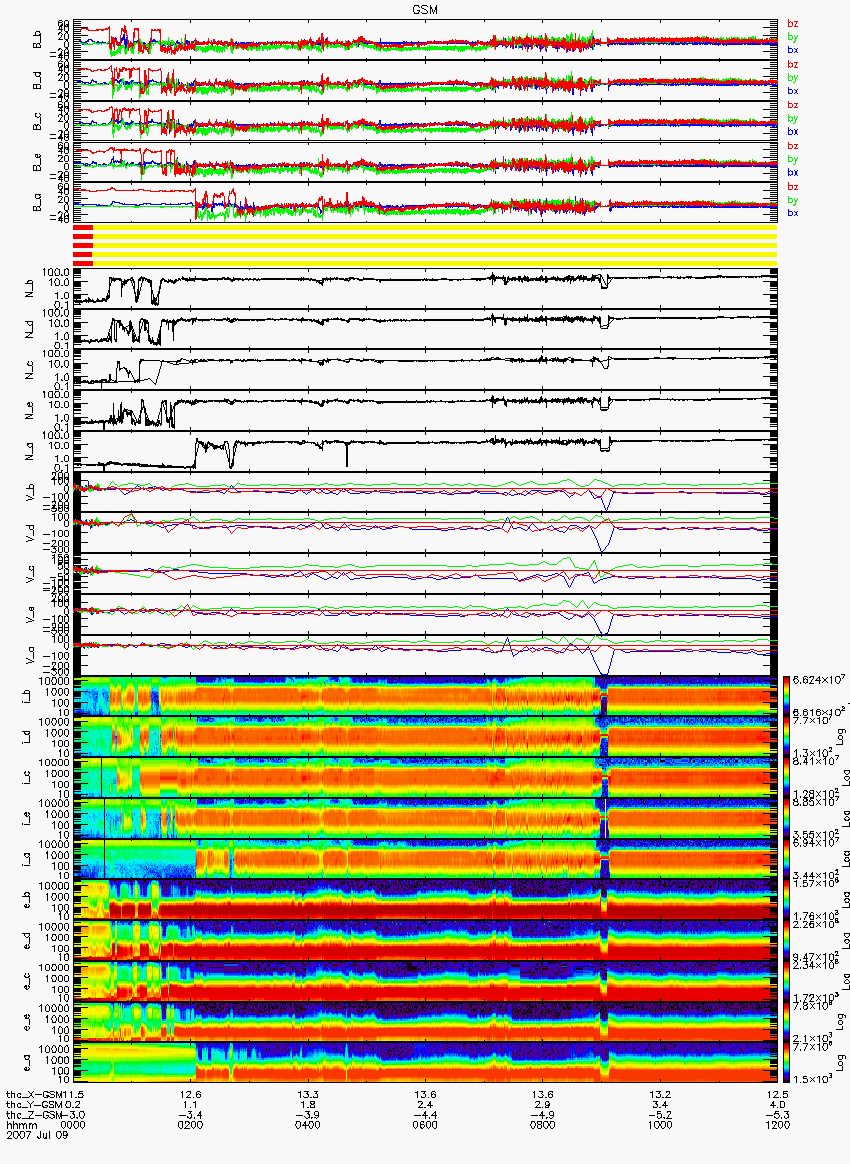Click the 13.2 X-GSM value at 1000
This screenshot has height=1164, width=850.
pyautogui.click(x=660, y=1095)
